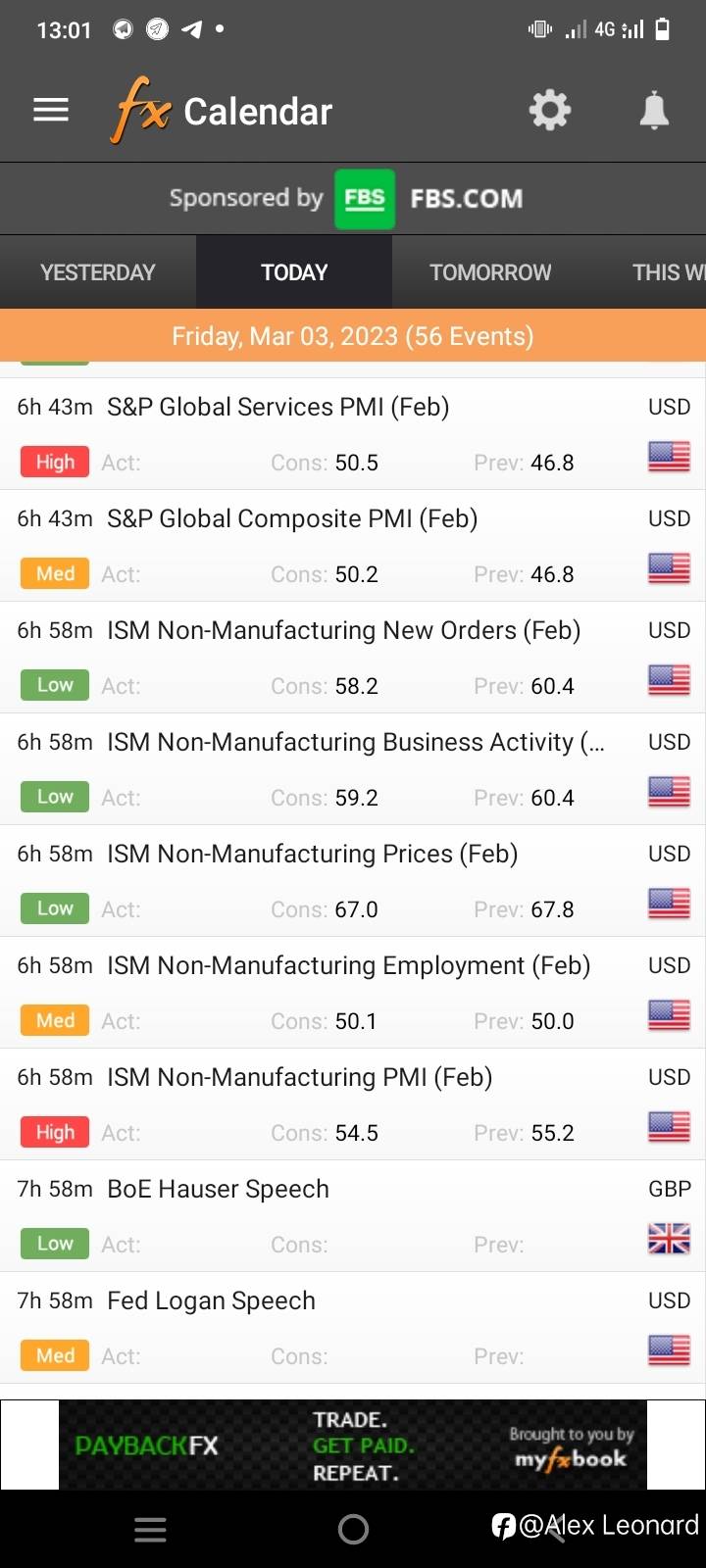Tap US flag on S&P Global Services PMI
The height and width of the screenshot is (1568, 706).
(x=669, y=457)
